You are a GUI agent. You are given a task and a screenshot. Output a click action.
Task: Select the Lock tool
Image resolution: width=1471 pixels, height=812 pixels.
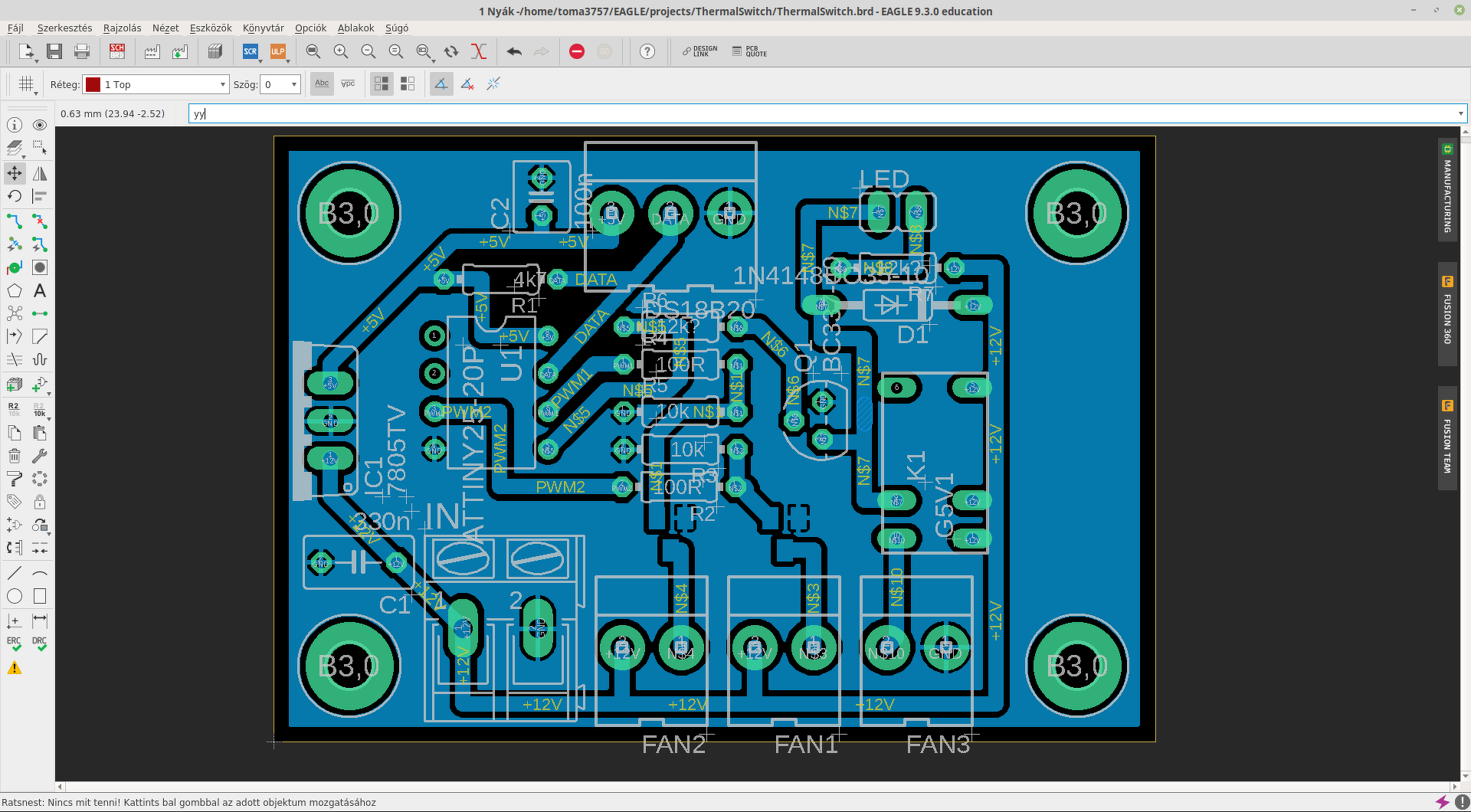pyautogui.click(x=40, y=502)
